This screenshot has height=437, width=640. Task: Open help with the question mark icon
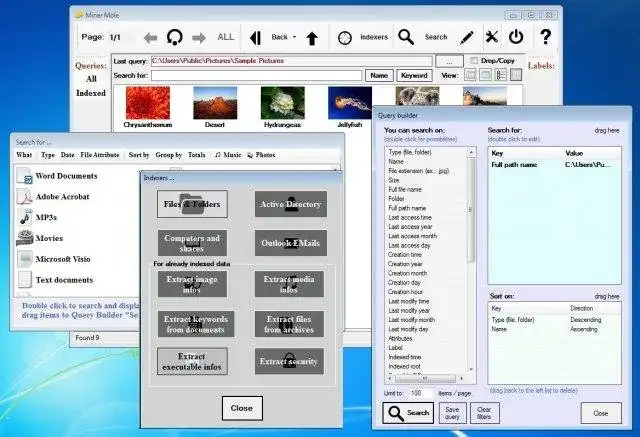coord(546,37)
